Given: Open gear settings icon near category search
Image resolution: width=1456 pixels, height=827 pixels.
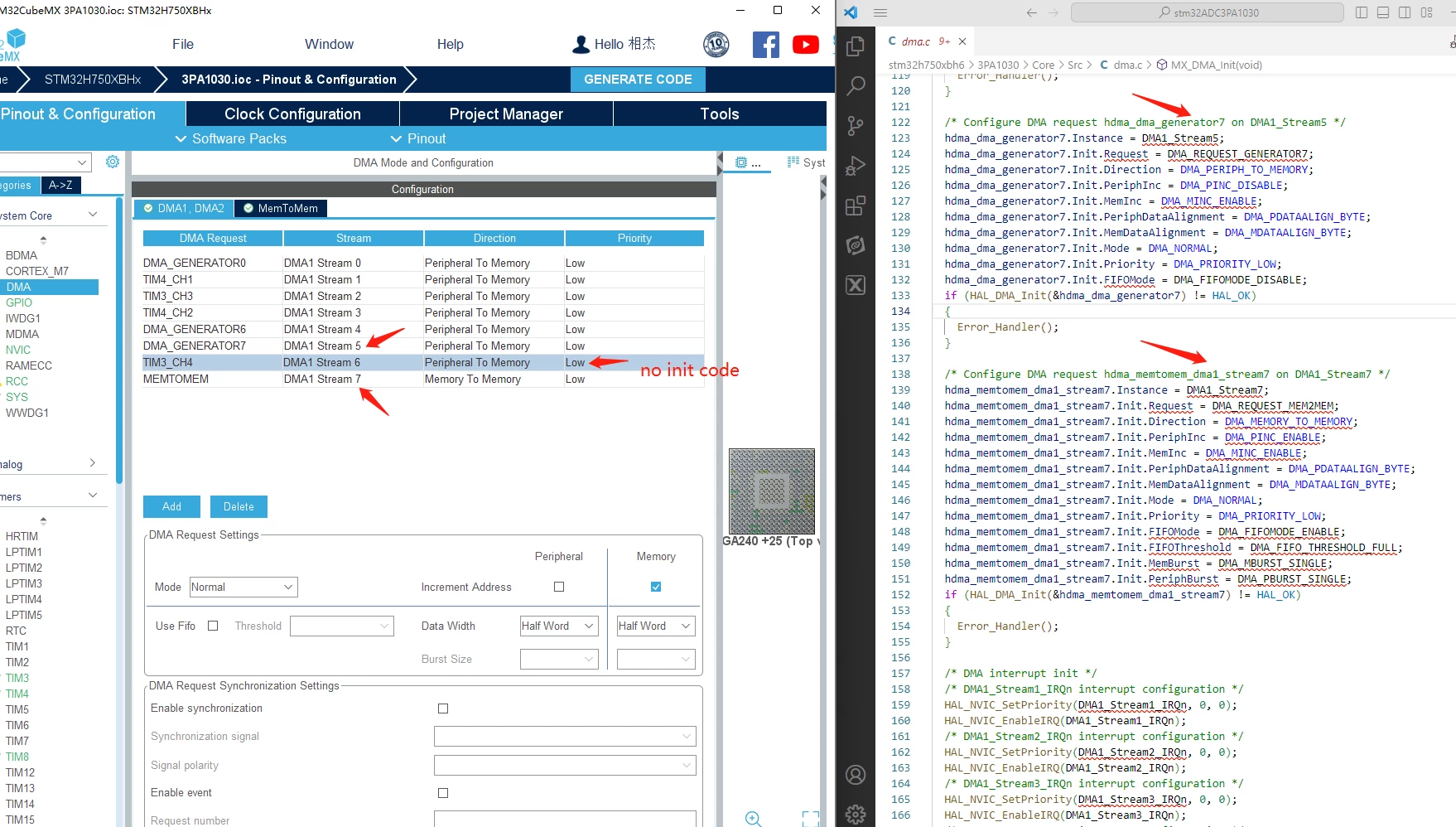Looking at the screenshot, I should (113, 162).
